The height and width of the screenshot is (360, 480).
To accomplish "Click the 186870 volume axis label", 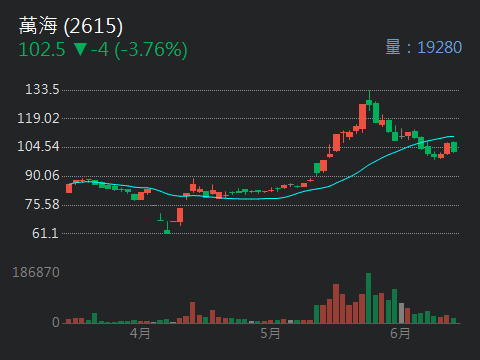I will tap(36, 272).
